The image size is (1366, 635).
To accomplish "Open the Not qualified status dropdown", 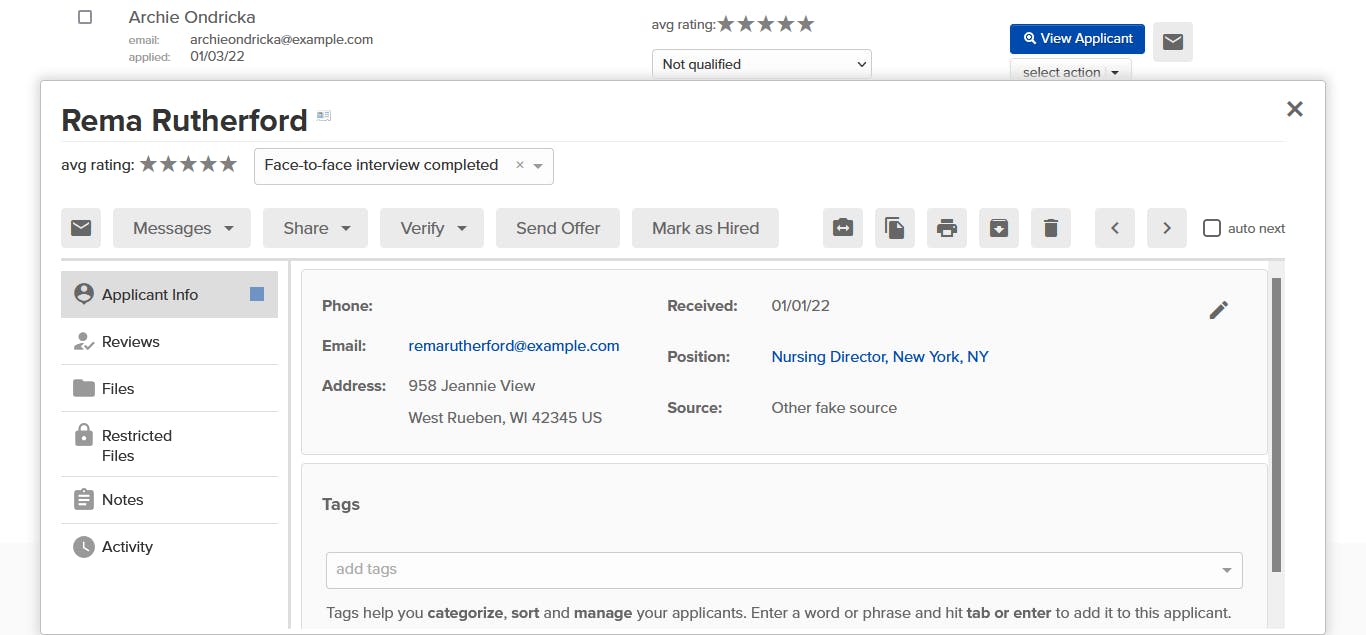I will tap(762, 64).
